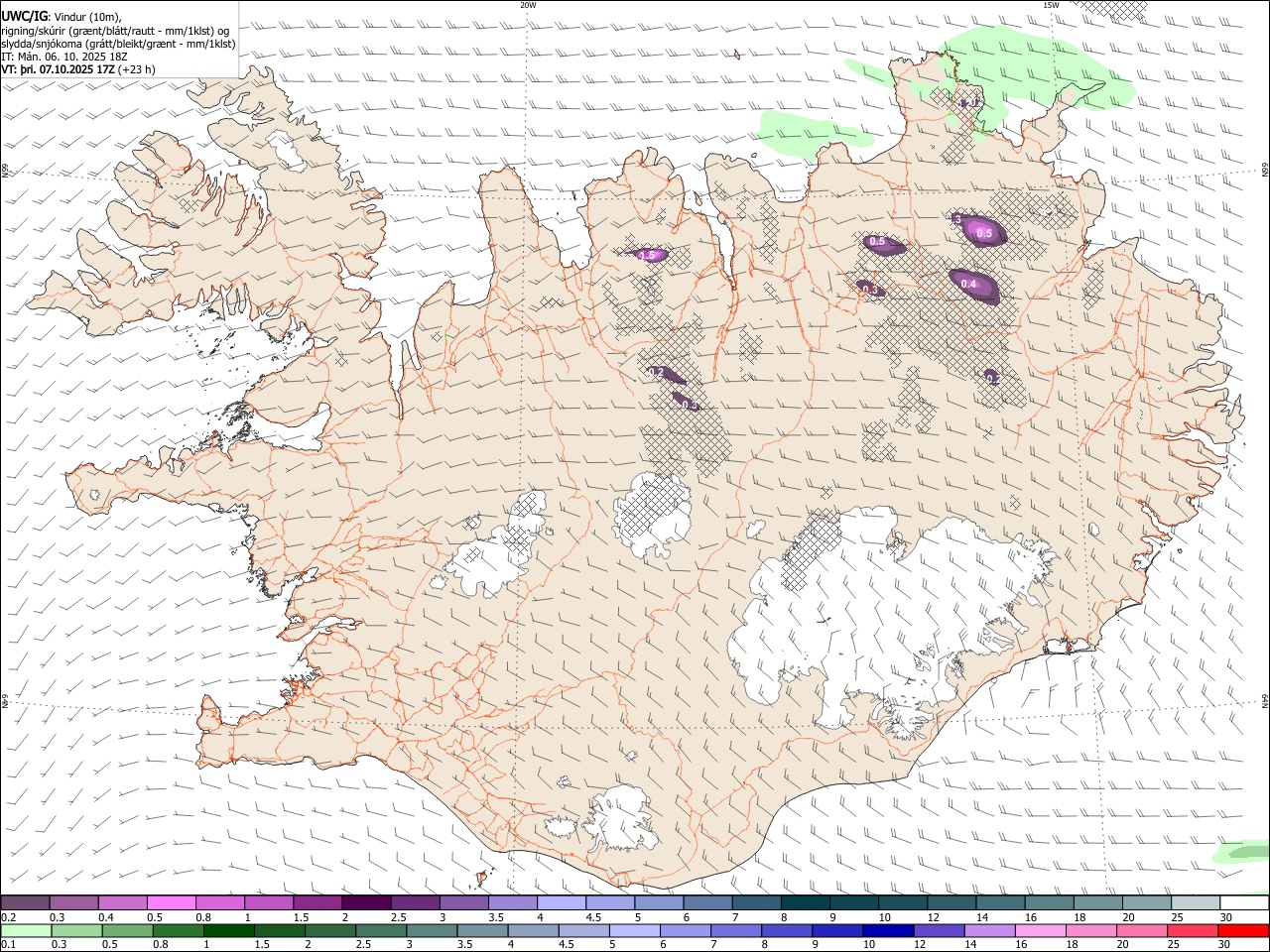Click the '0.4' snowfall contour label
The height and width of the screenshot is (952, 1270).
(968, 285)
